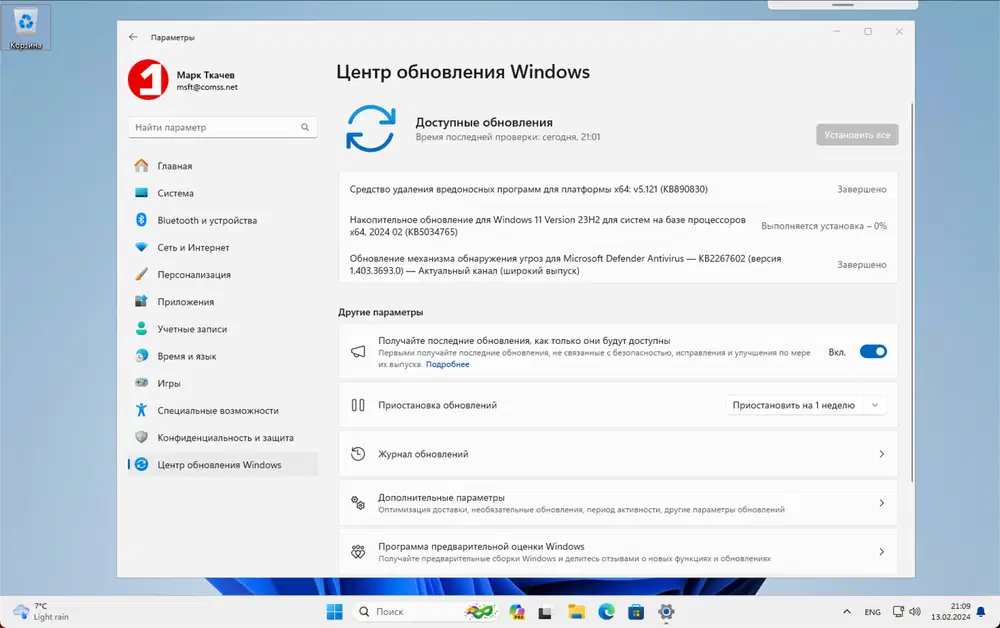
Task: Click the Home (Главная) house icon
Action: (x=141, y=166)
